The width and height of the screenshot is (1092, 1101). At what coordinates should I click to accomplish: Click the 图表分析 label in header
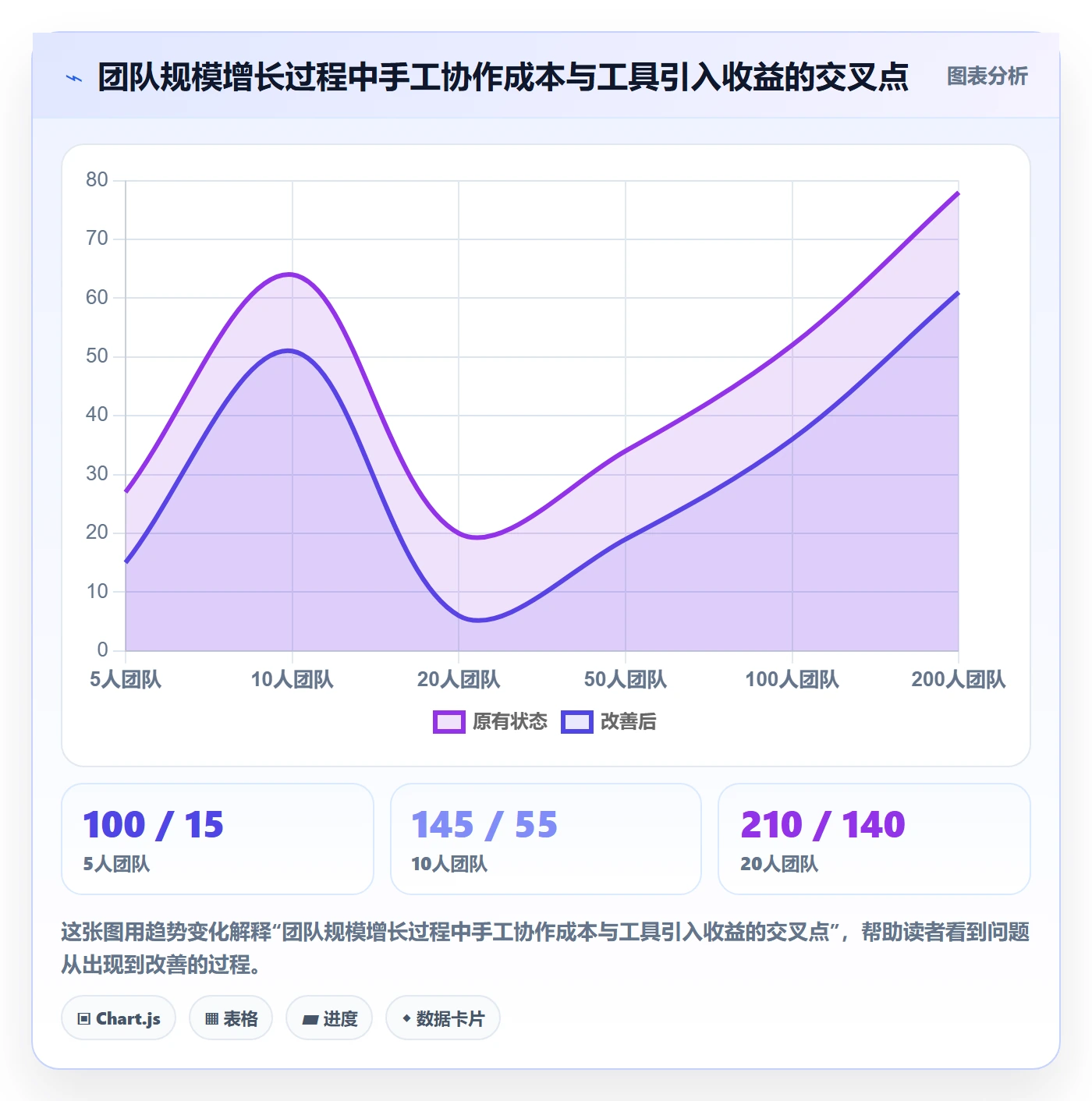pos(987,76)
